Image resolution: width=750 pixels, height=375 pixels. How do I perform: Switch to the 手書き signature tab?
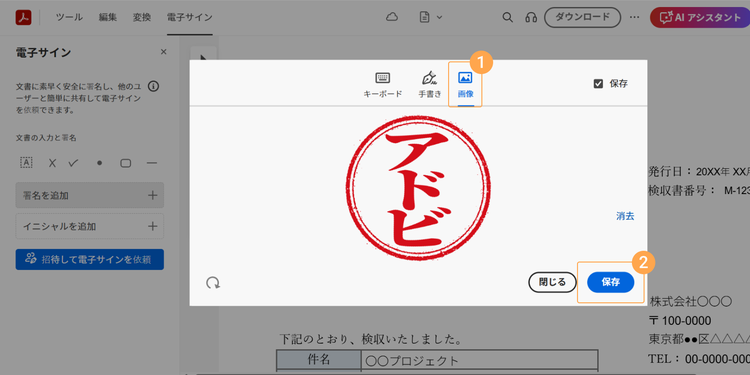tap(430, 85)
